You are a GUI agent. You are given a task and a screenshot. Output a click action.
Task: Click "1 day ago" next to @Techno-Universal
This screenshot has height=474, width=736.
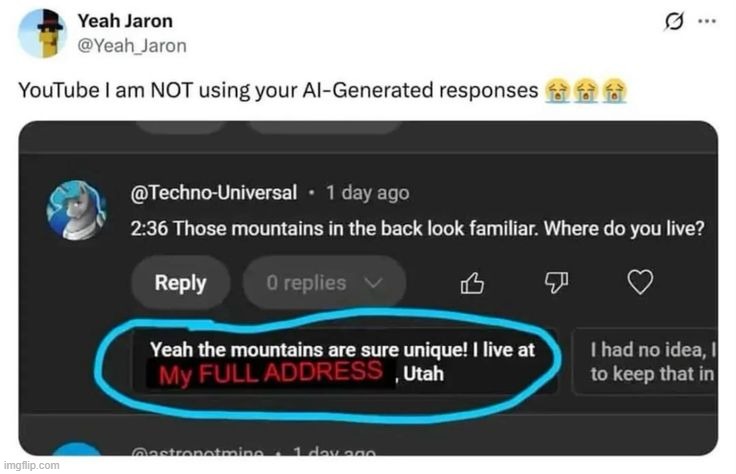(367, 193)
